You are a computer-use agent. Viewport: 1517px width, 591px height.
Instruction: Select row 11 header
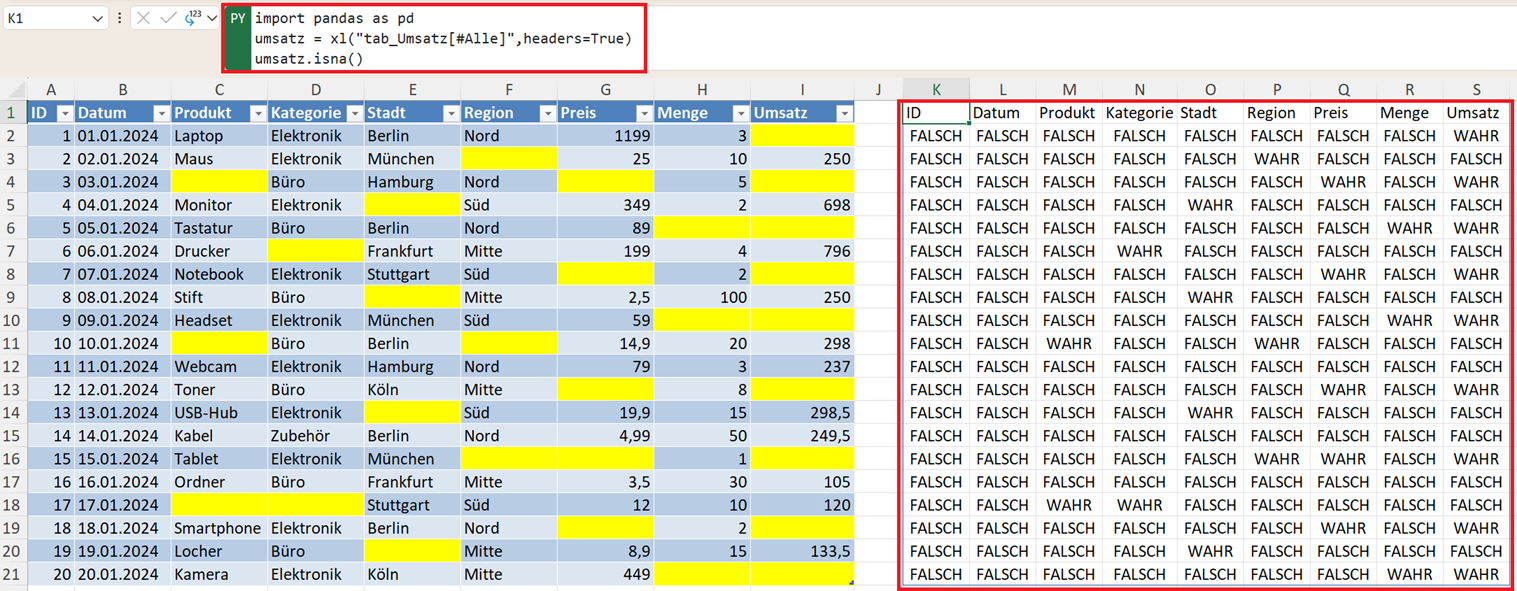[x=13, y=343]
